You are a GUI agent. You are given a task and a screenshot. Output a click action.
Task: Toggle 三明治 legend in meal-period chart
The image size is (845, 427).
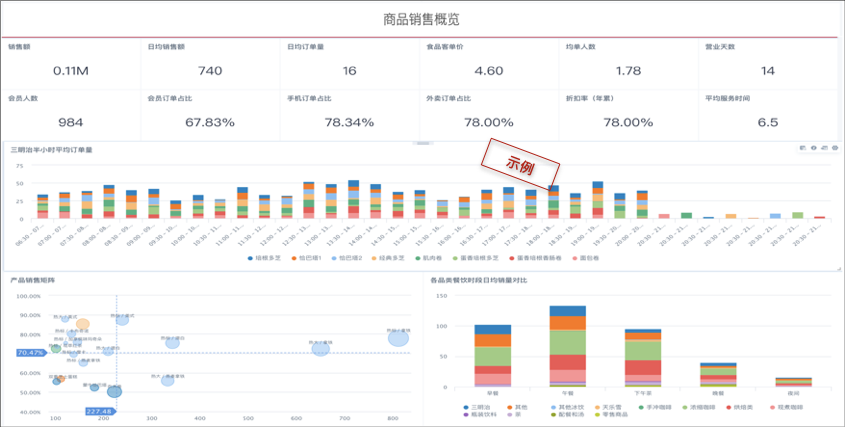477,407
